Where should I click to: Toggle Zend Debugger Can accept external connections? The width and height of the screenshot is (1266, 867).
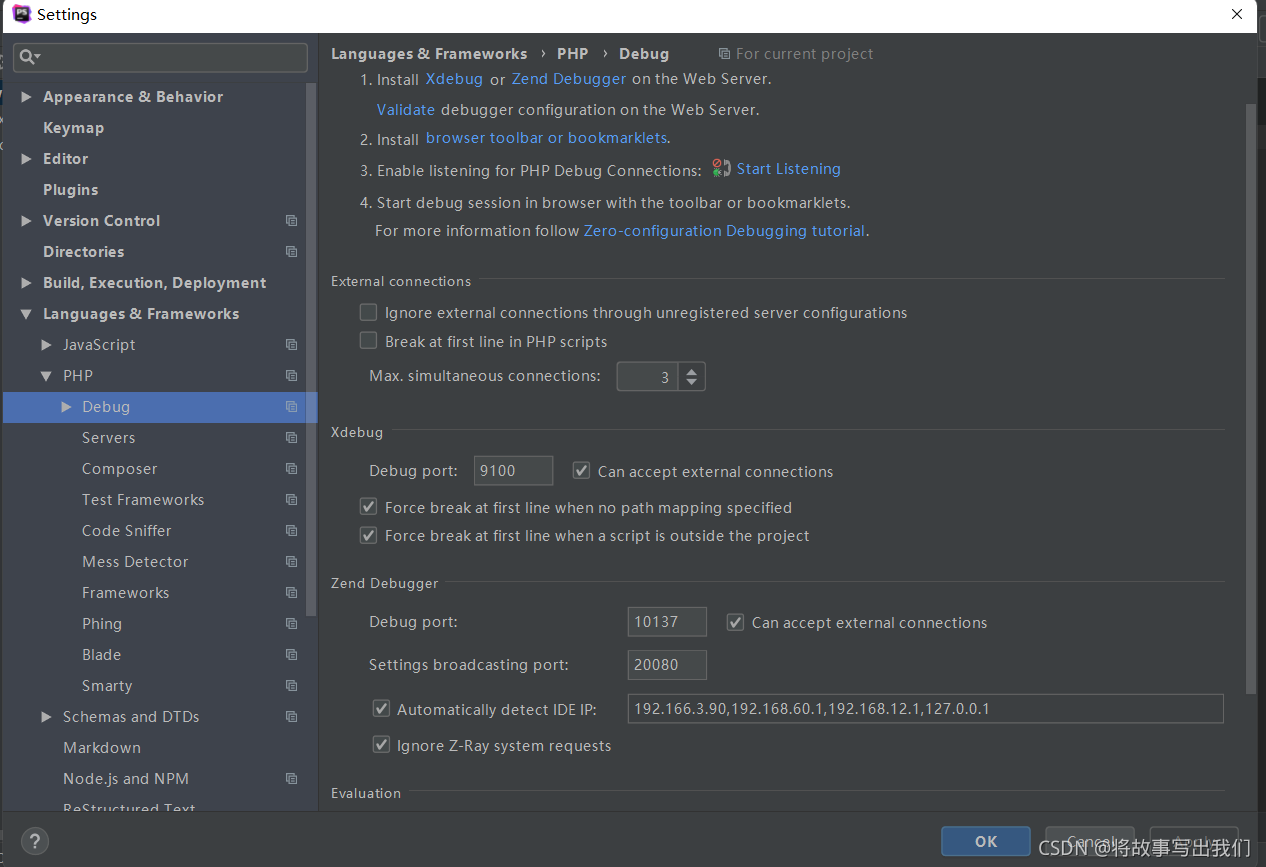735,622
